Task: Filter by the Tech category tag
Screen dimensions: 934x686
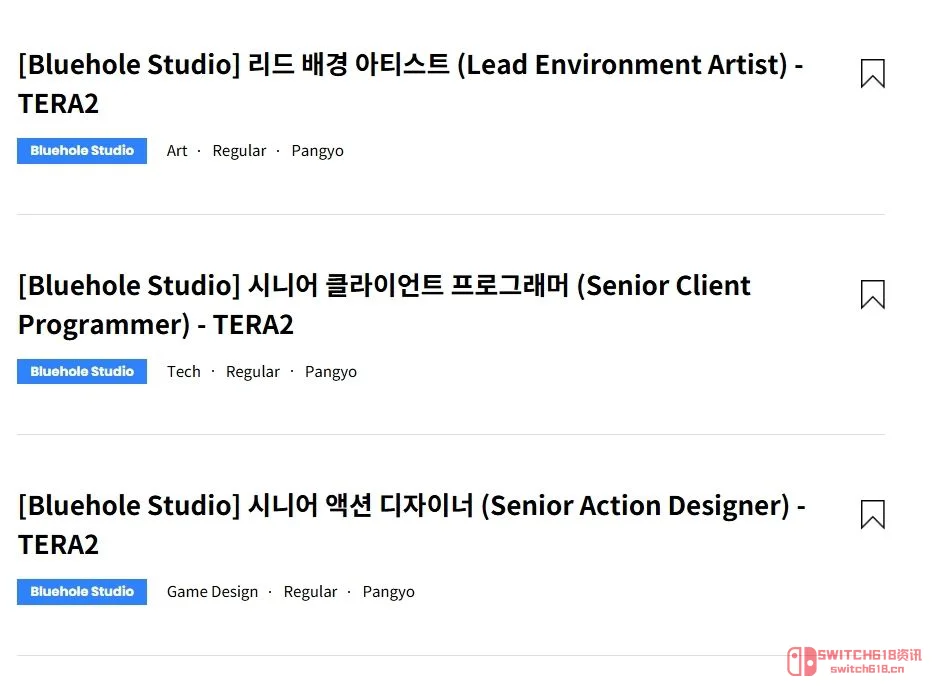Action: 184,371
